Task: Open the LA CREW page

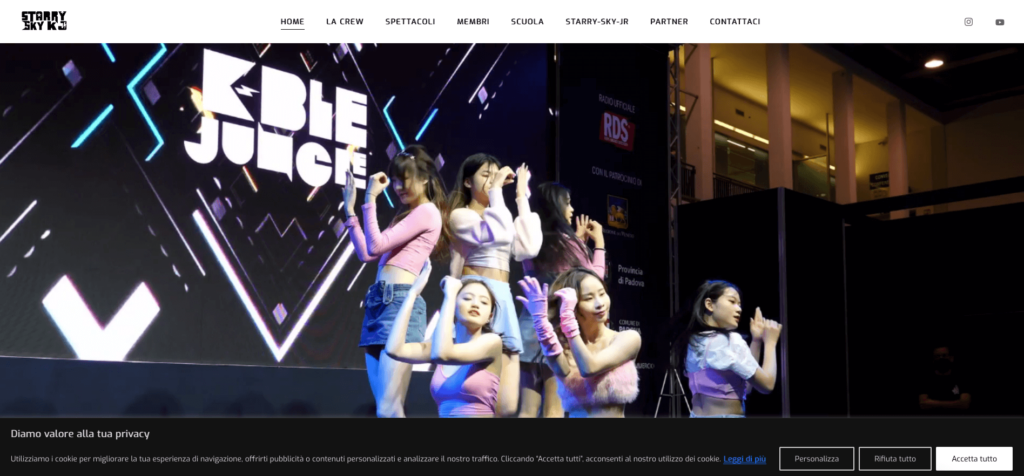Action: (x=344, y=21)
